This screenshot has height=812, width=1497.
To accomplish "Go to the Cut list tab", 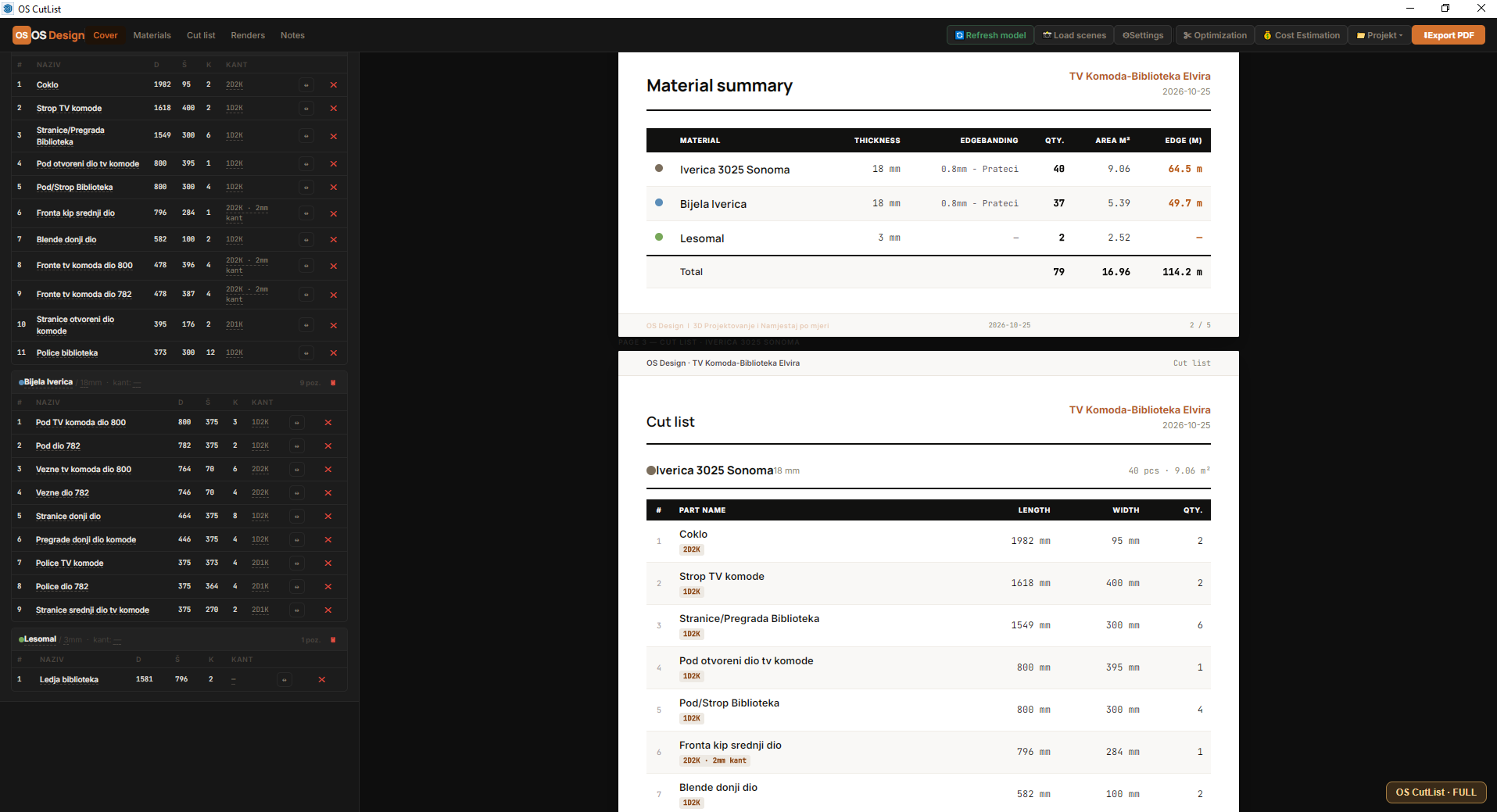I will coord(201,35).
